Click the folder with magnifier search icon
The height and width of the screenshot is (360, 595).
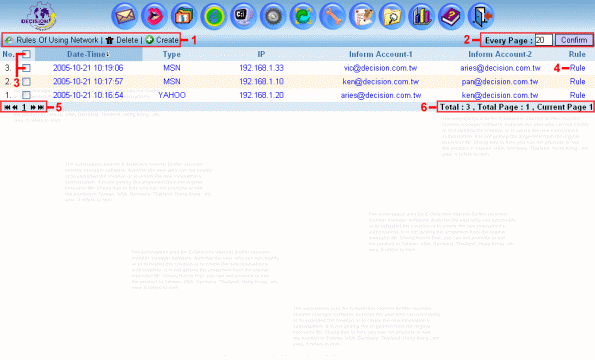click(392, 16)
